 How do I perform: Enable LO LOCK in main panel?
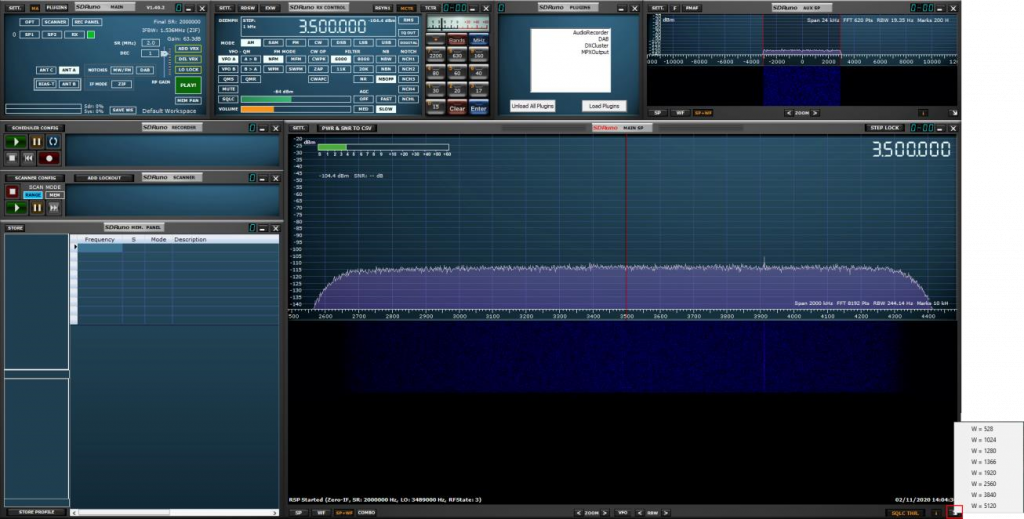pos(187,69)
